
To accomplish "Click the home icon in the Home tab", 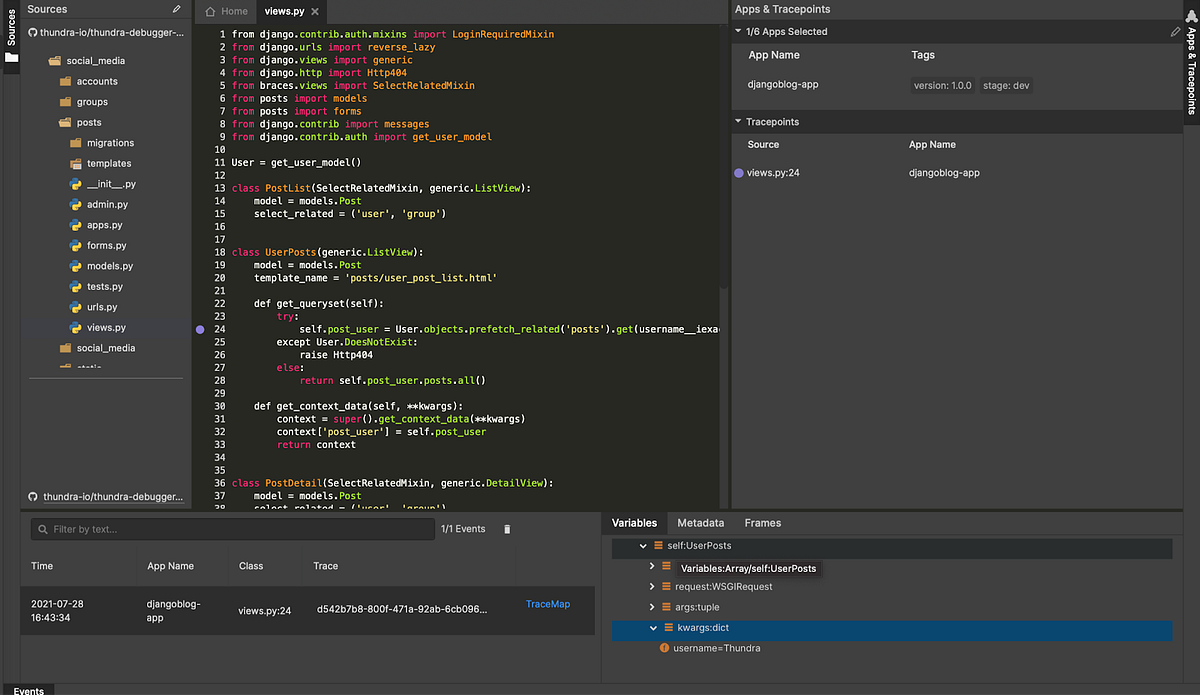I will coord(210,11).
